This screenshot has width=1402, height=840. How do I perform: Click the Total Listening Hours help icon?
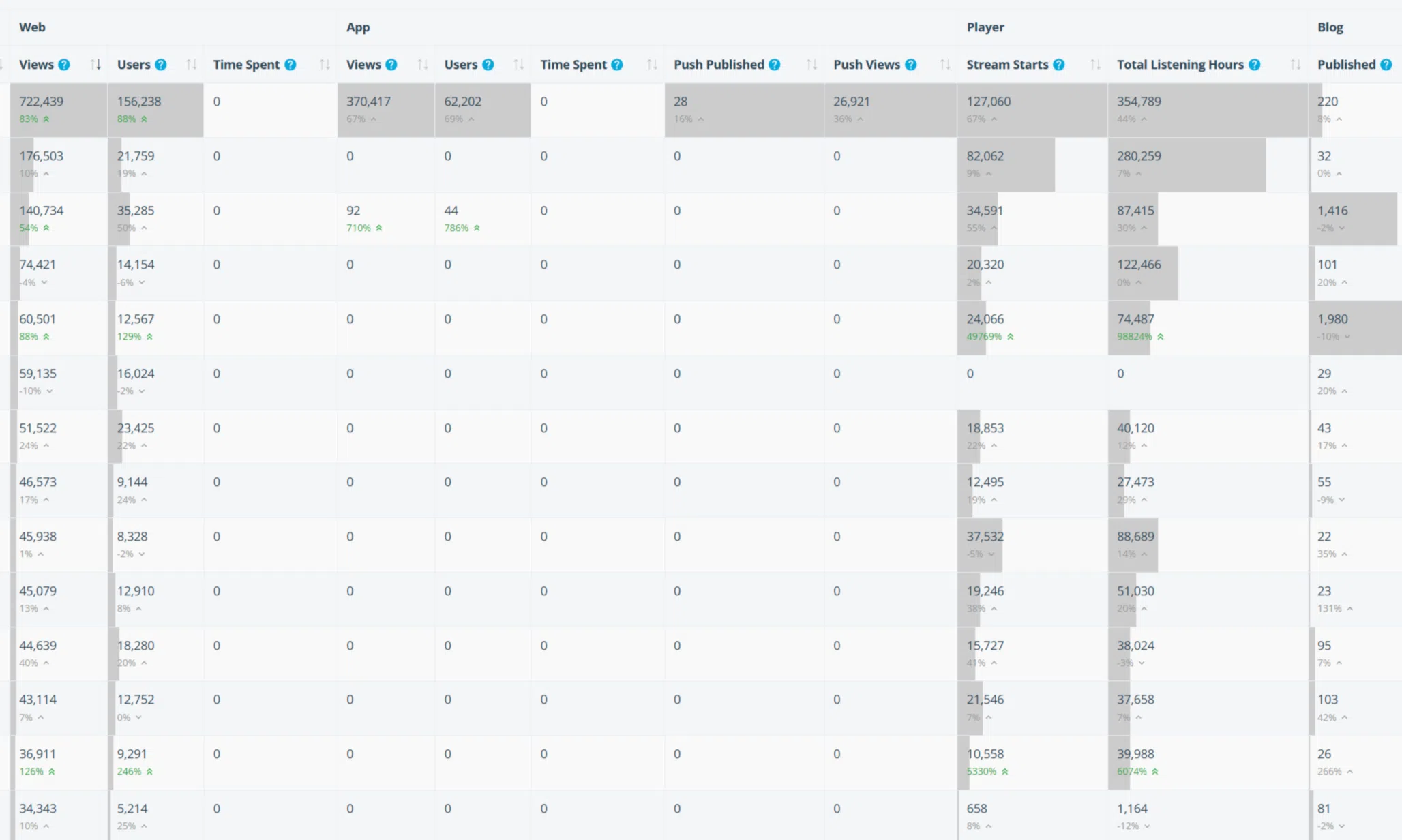pyautogui.click(x=1255, y=65)
